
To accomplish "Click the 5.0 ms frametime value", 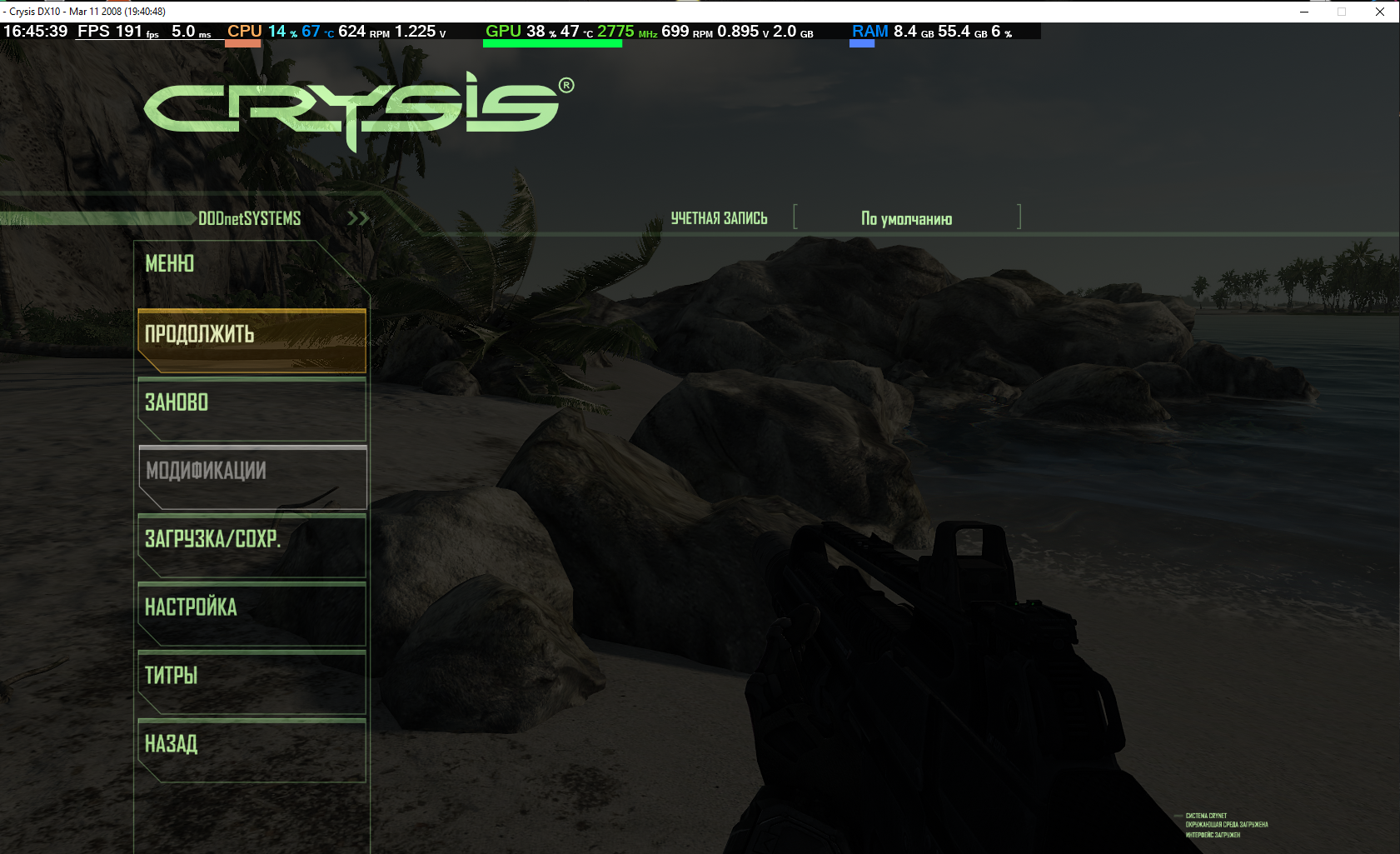I will [x=192, y=32].
